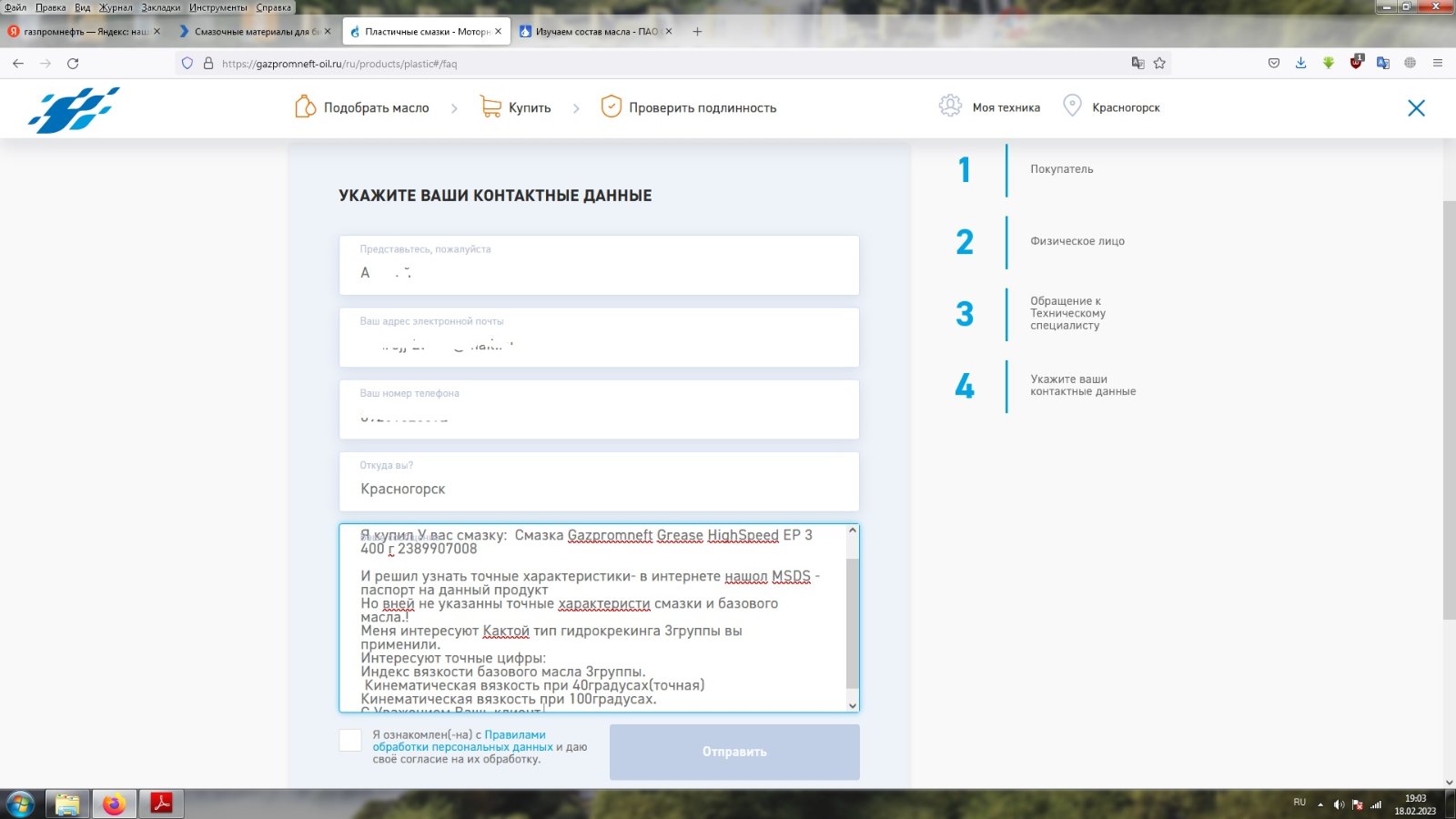Click the blue translator extension icon

[1383, 63]
